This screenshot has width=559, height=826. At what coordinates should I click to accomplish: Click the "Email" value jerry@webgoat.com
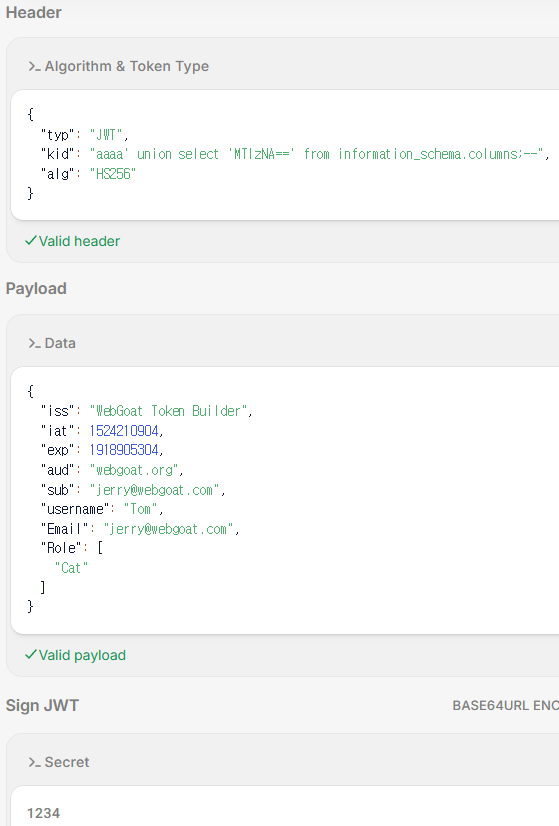[x=169, y=529]
